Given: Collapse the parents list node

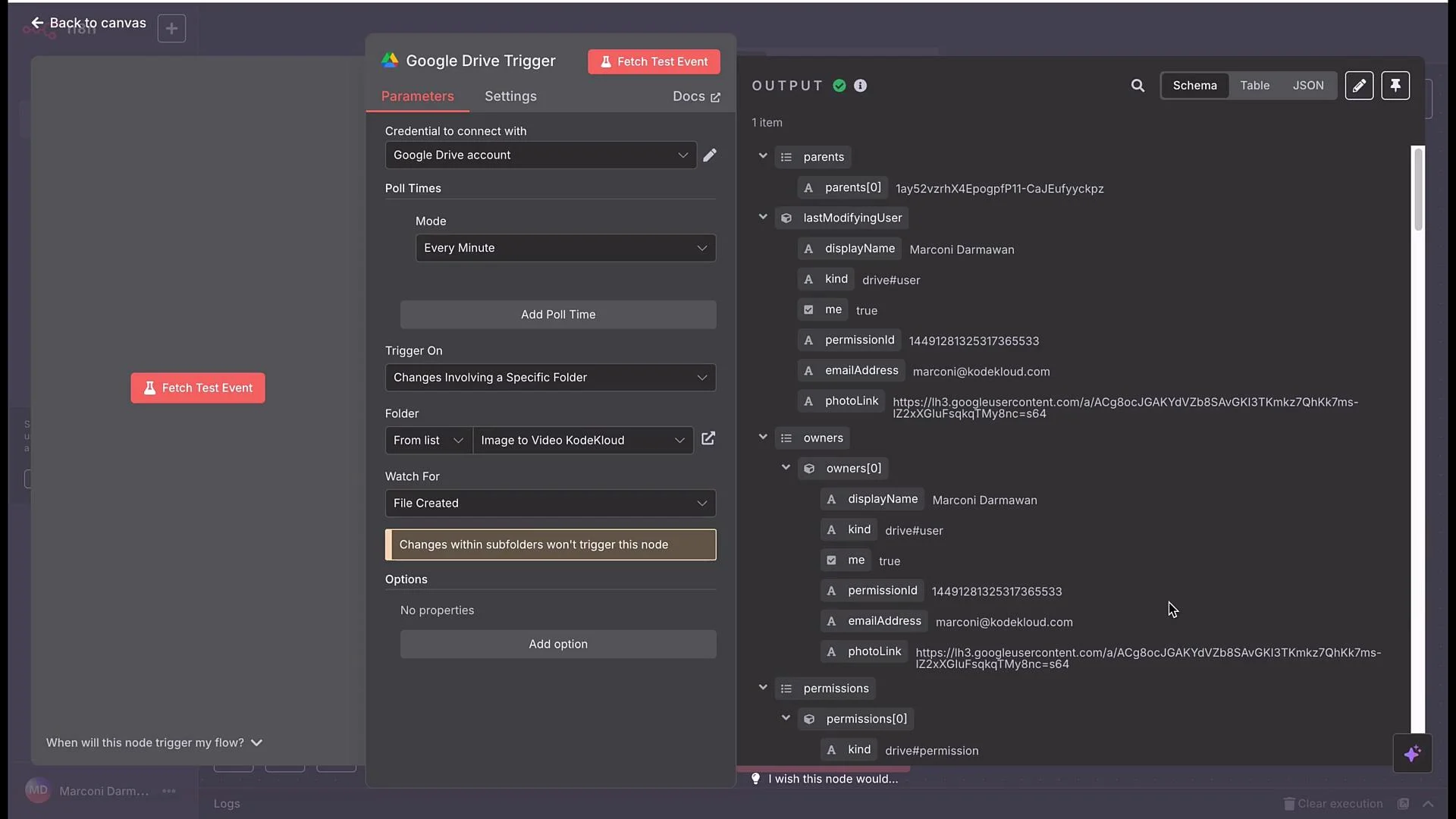Looking at the screenshot, I should (x=763, y=156).
